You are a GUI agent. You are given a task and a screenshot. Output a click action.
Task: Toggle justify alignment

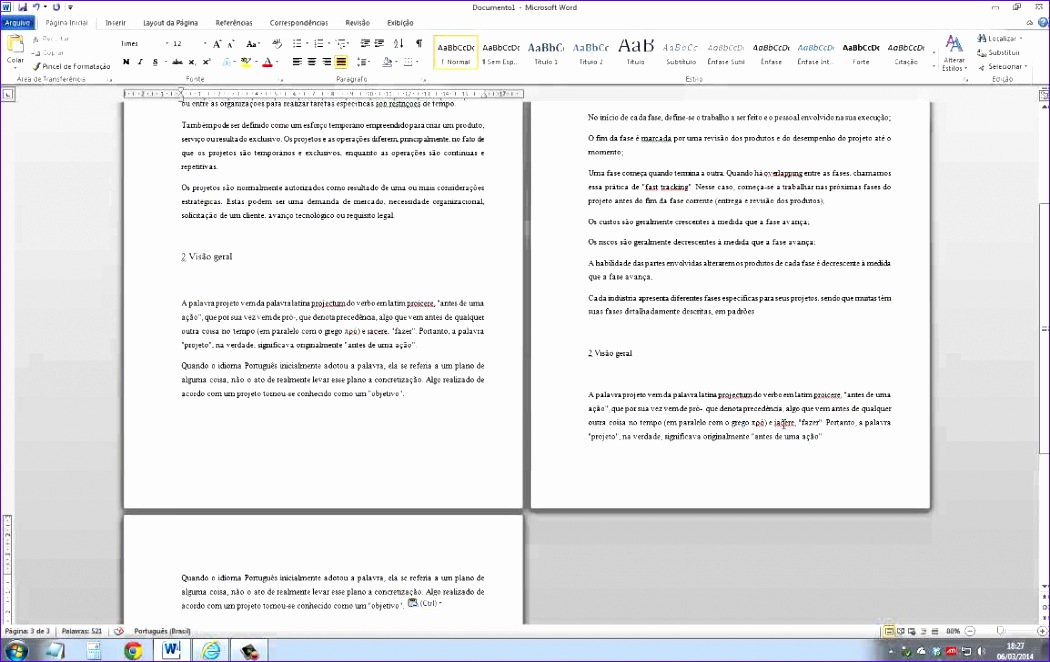(341, 62)
